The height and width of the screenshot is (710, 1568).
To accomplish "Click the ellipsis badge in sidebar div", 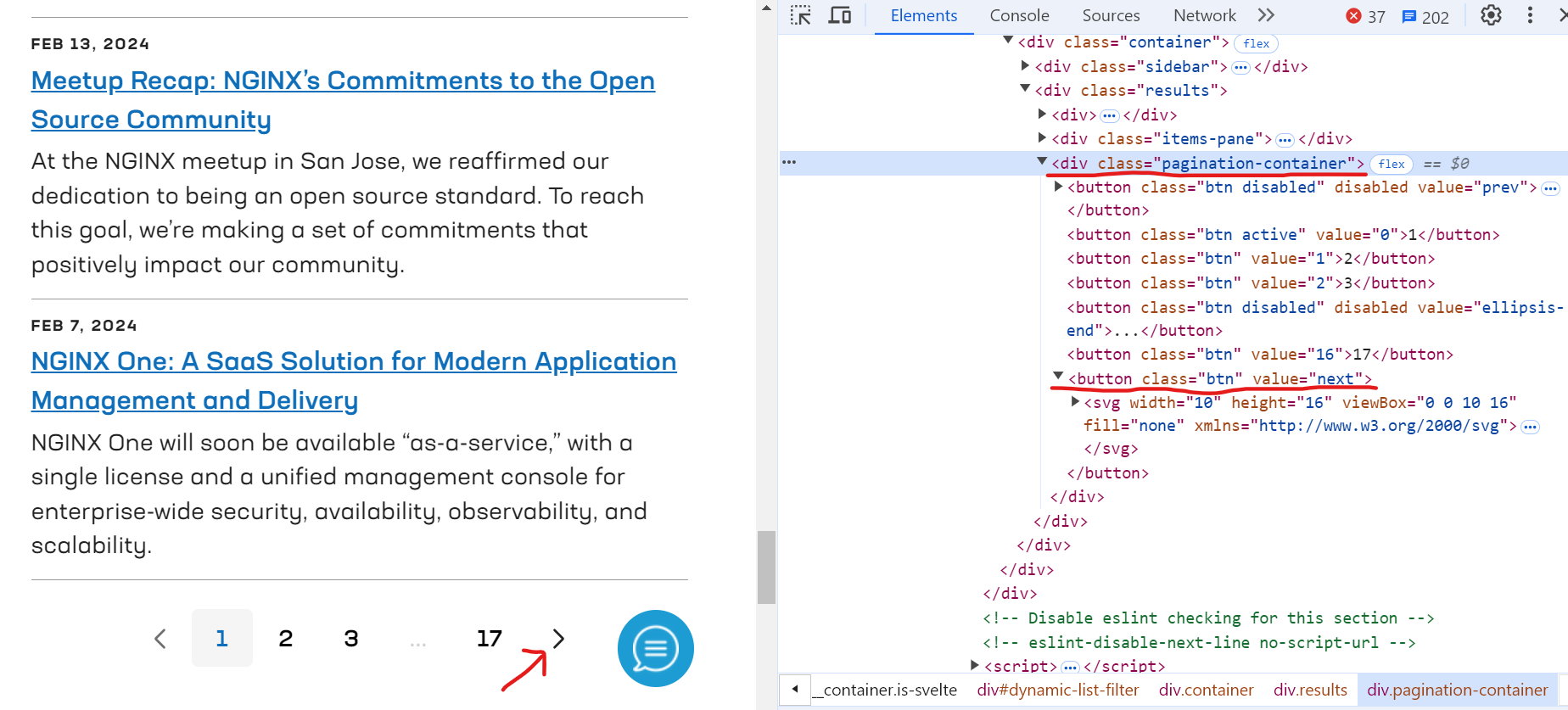I will point(1240,67).
